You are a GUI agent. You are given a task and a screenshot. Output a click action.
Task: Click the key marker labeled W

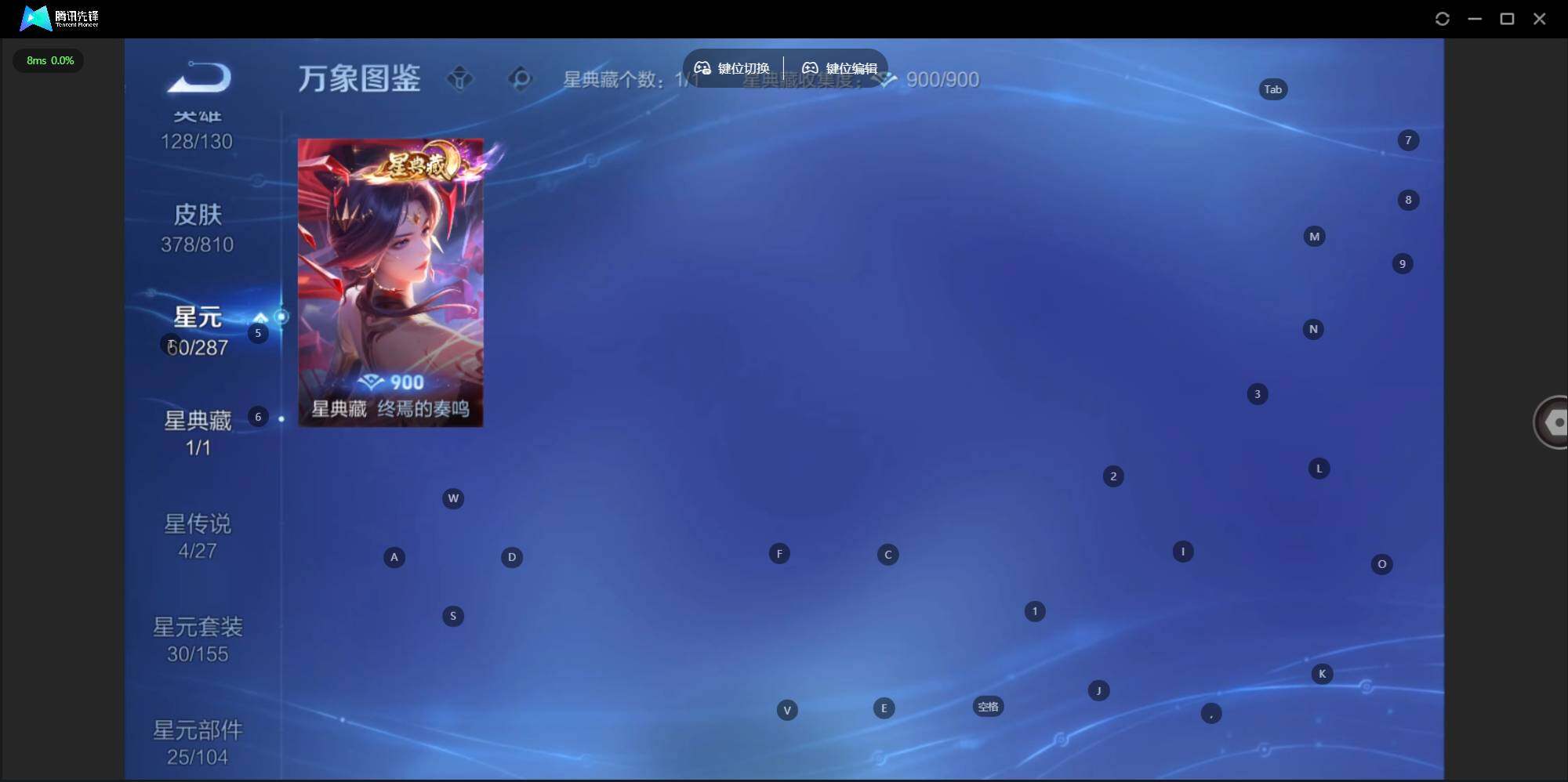[453, 498]
